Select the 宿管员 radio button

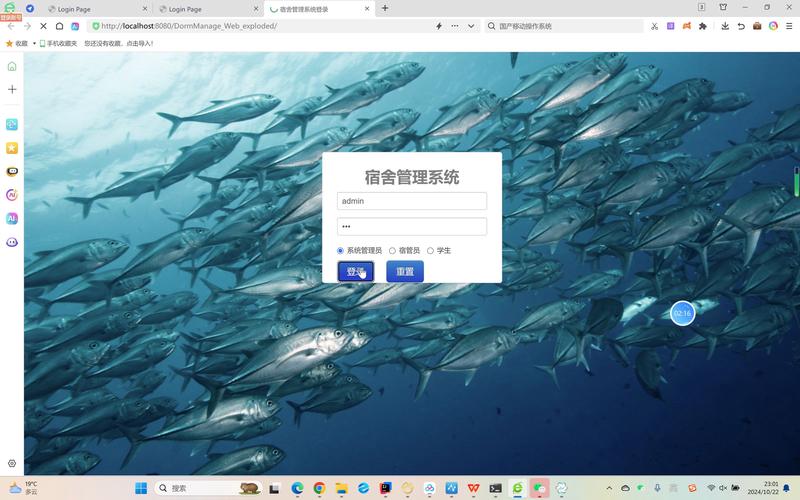coord(393,251)
